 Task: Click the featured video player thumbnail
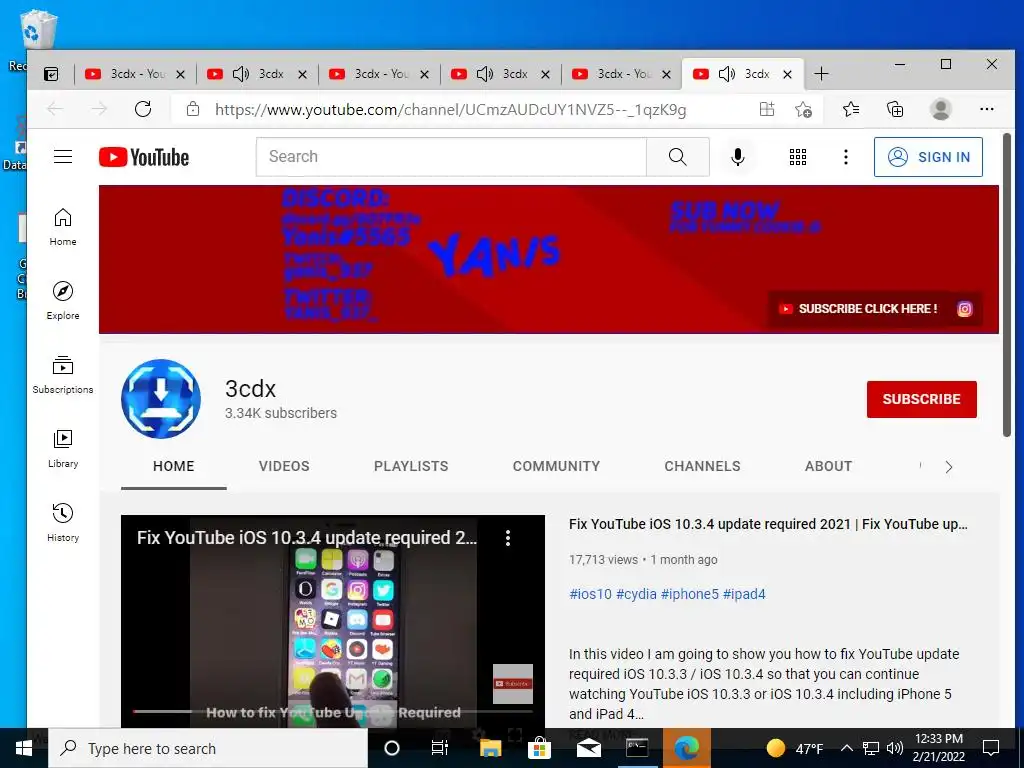[x=332, y=622]
